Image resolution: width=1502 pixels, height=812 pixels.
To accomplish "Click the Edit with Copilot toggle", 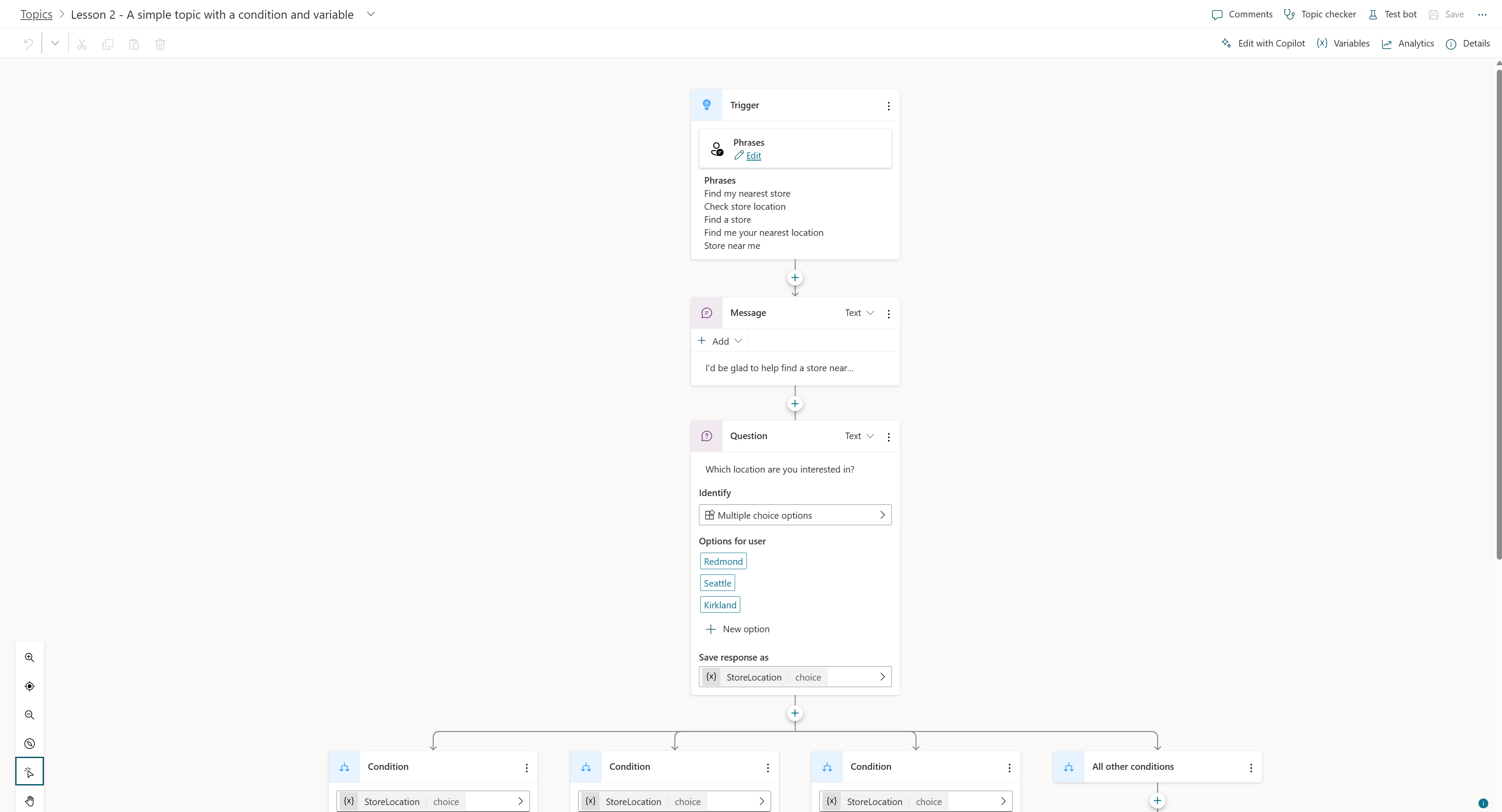I will pyautogui.click(x=1262, y=43).
